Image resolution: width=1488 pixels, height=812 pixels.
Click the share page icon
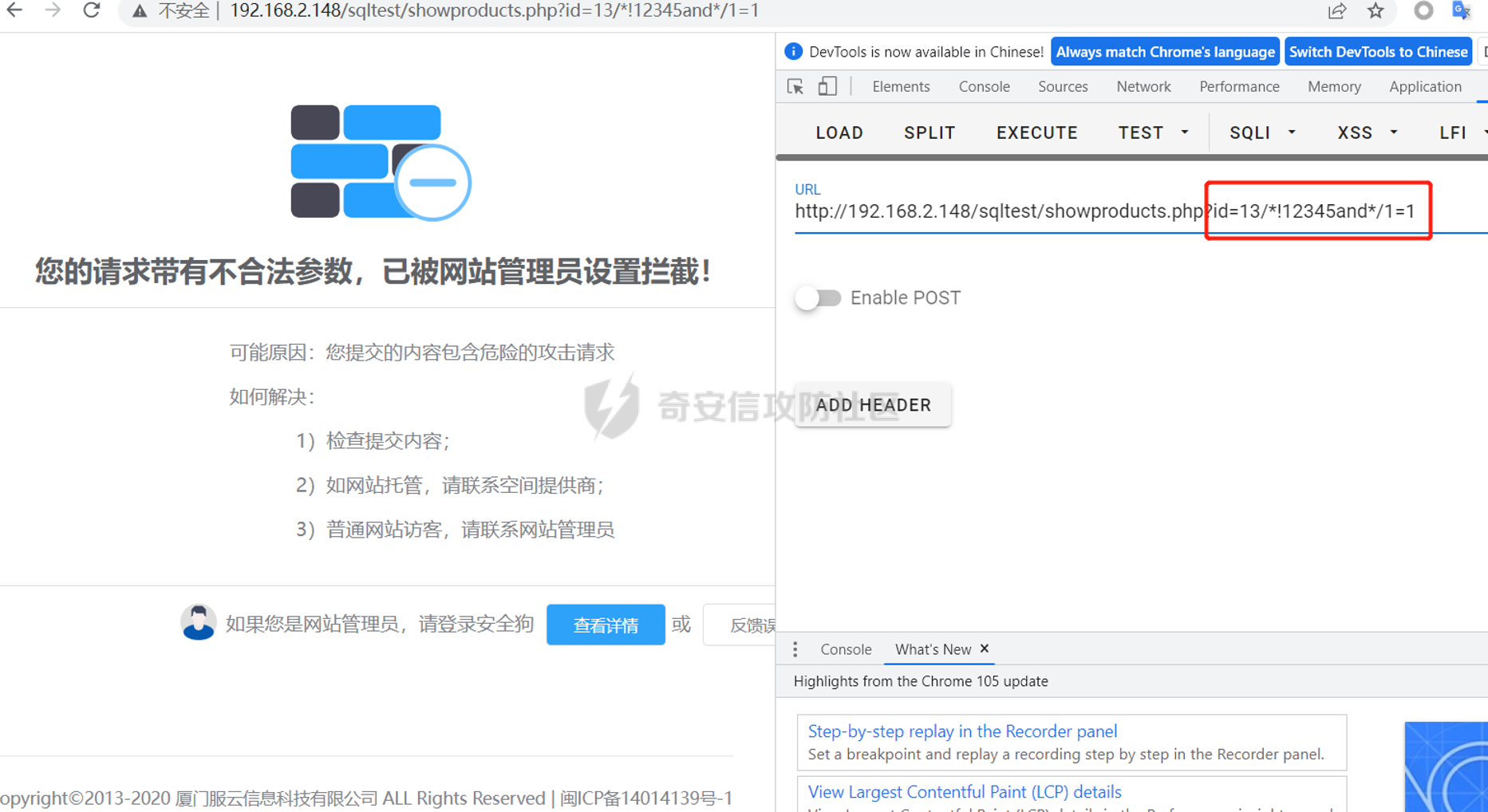1336,11
